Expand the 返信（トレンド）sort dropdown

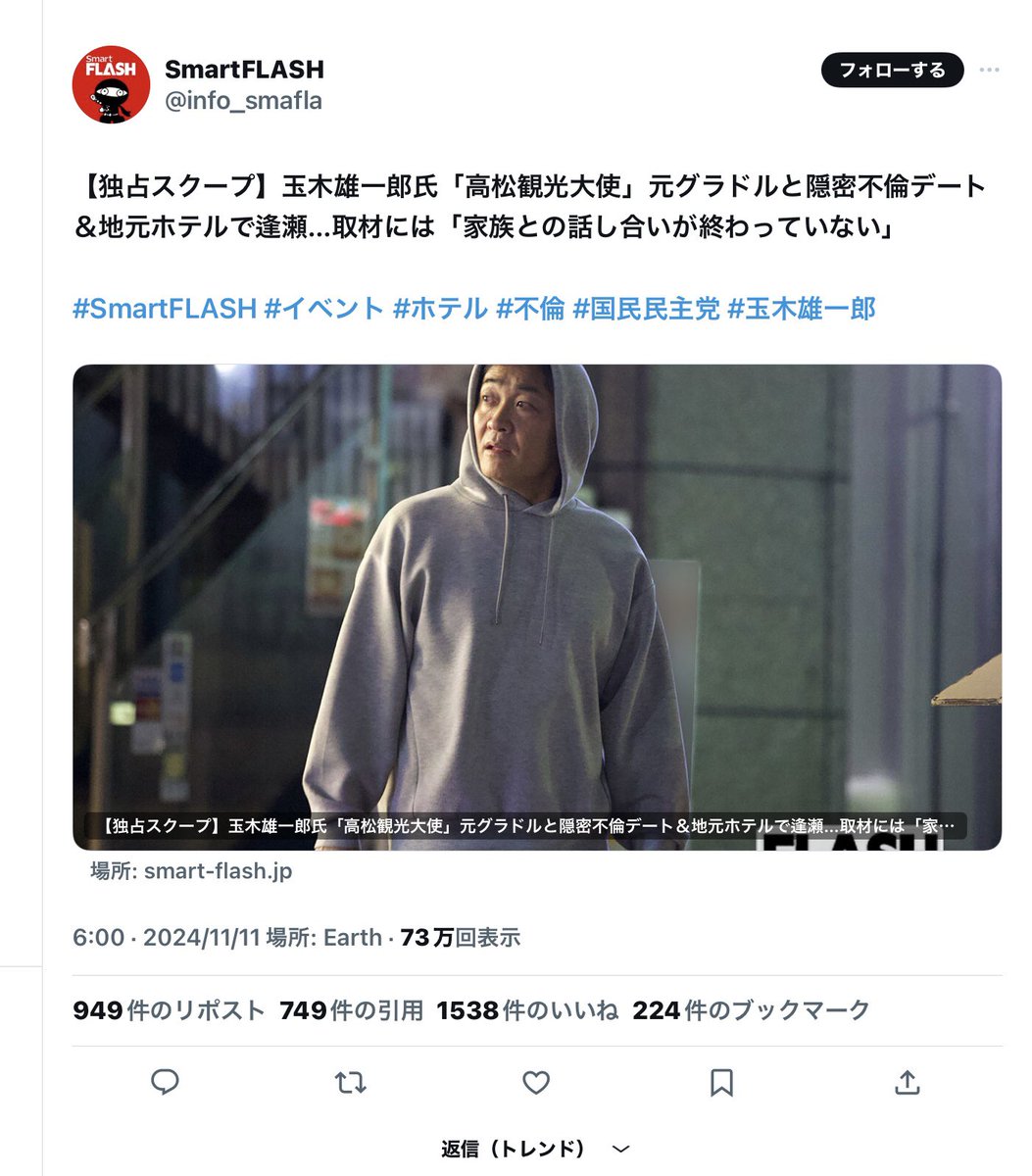click(x=535, y=1149)
